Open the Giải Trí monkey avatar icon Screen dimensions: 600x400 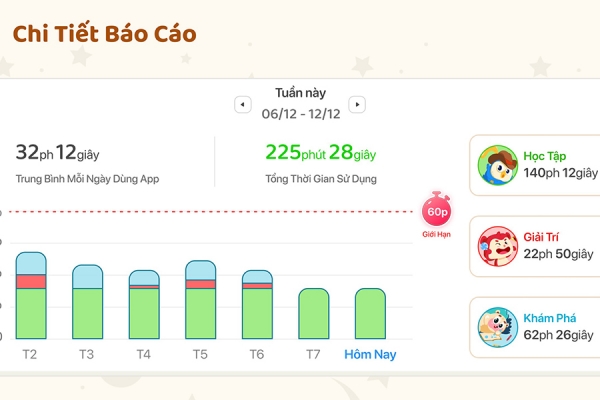tap(497, 246)
